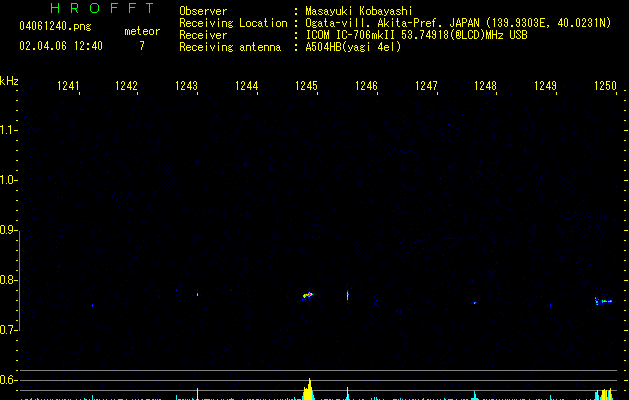Click the vertical meteor echo before 1246
Image resolution: width=629 pixels, height=400 pixels.
347,295
